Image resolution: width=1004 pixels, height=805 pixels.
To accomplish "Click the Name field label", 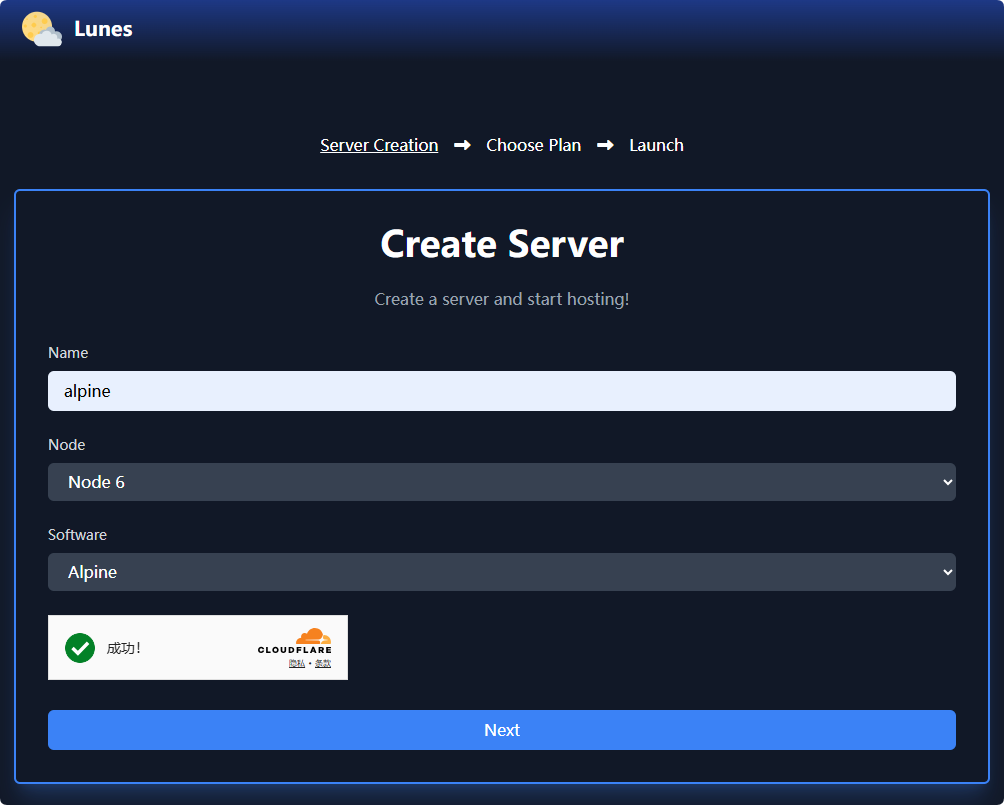I will pyautogui.click(x=68, y=353).
